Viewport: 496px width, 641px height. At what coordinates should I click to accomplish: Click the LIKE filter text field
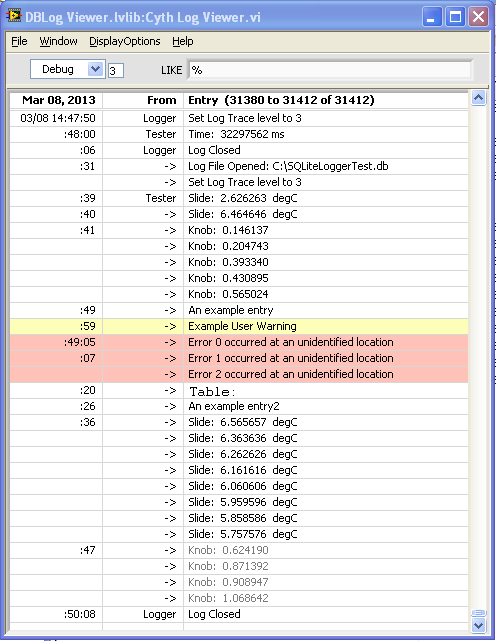coord(330,70)
